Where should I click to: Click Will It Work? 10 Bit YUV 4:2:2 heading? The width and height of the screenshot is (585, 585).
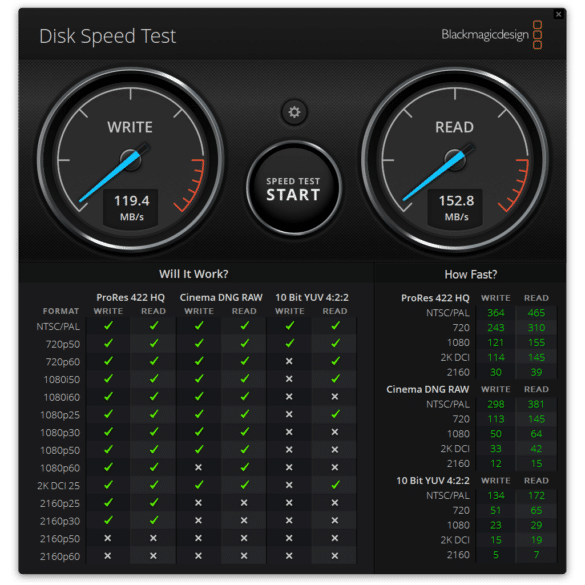(312, 298)
